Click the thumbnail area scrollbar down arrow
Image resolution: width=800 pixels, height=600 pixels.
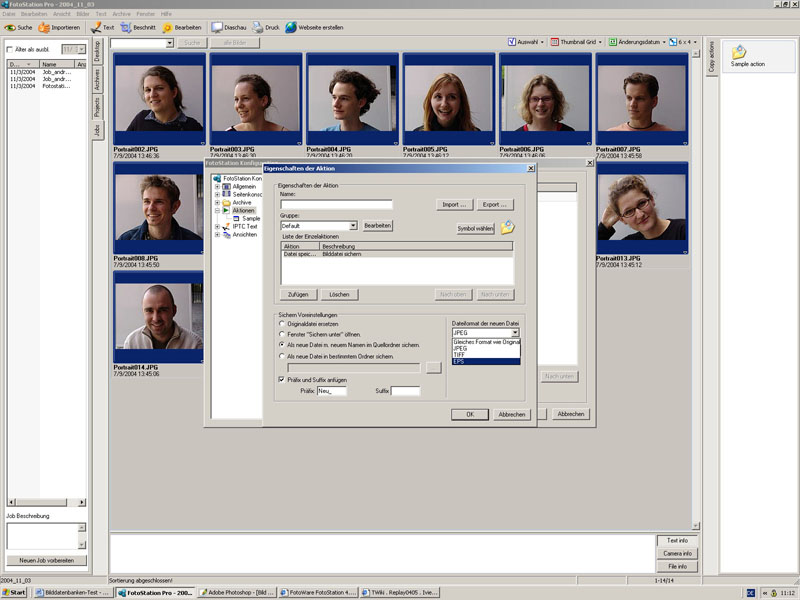696,526
